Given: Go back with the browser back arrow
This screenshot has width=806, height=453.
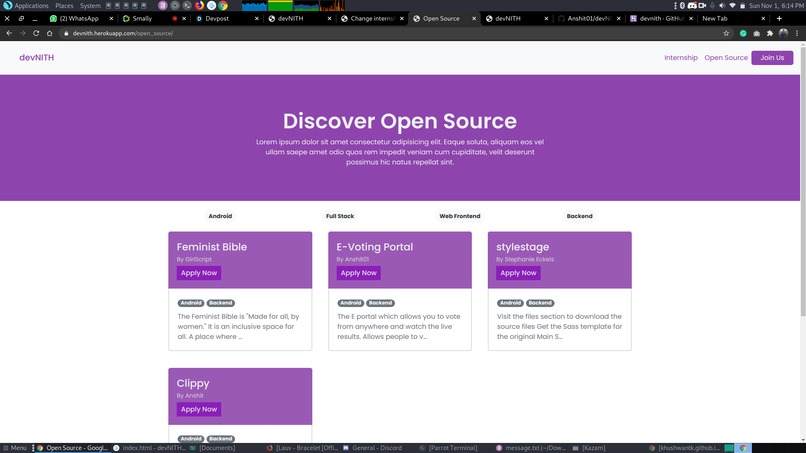Looking at the screenshot, I should [9, 33].
